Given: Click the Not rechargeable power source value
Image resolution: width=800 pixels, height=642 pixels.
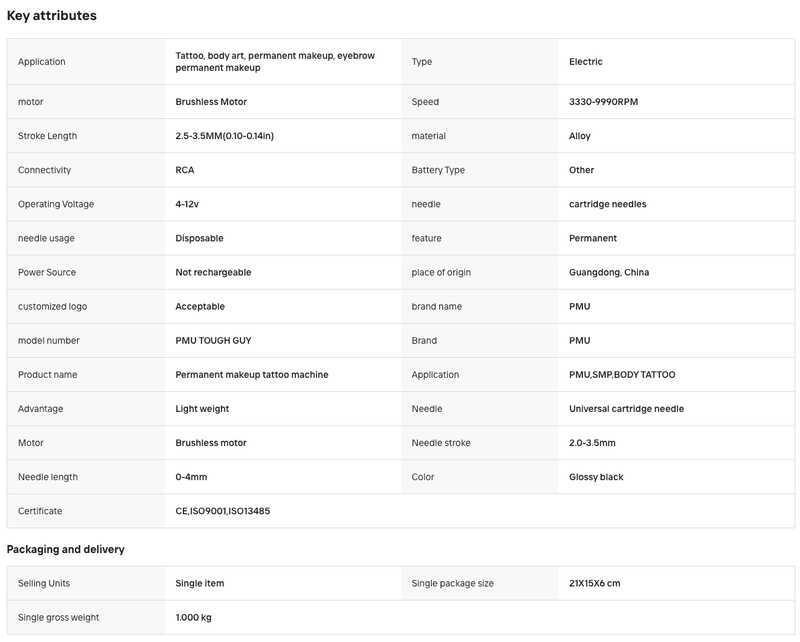Looking at the screenshot, I should click(x=213, y=273).
